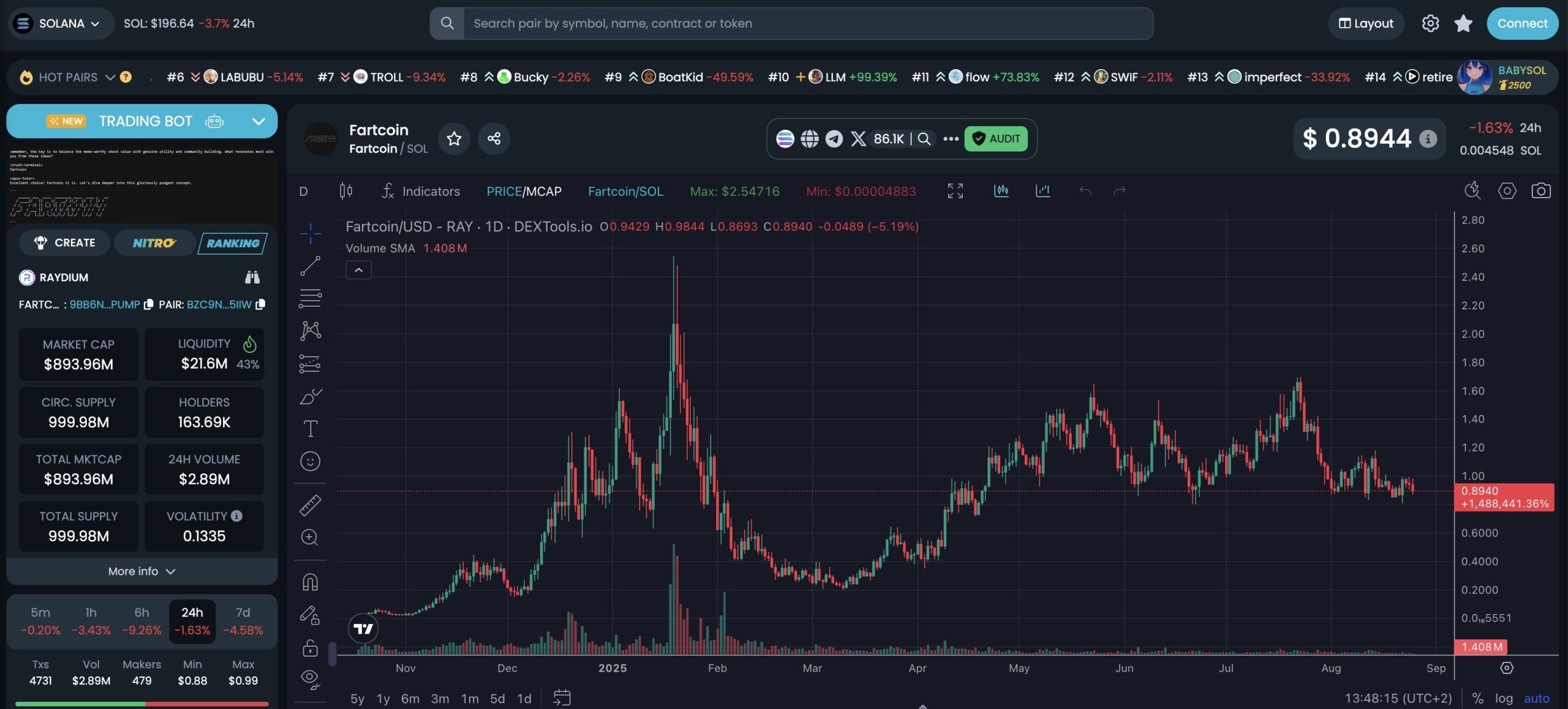Activate the zoom in tool
Viewport: 1568px width, 709px height.
click(x=311, y=538)
